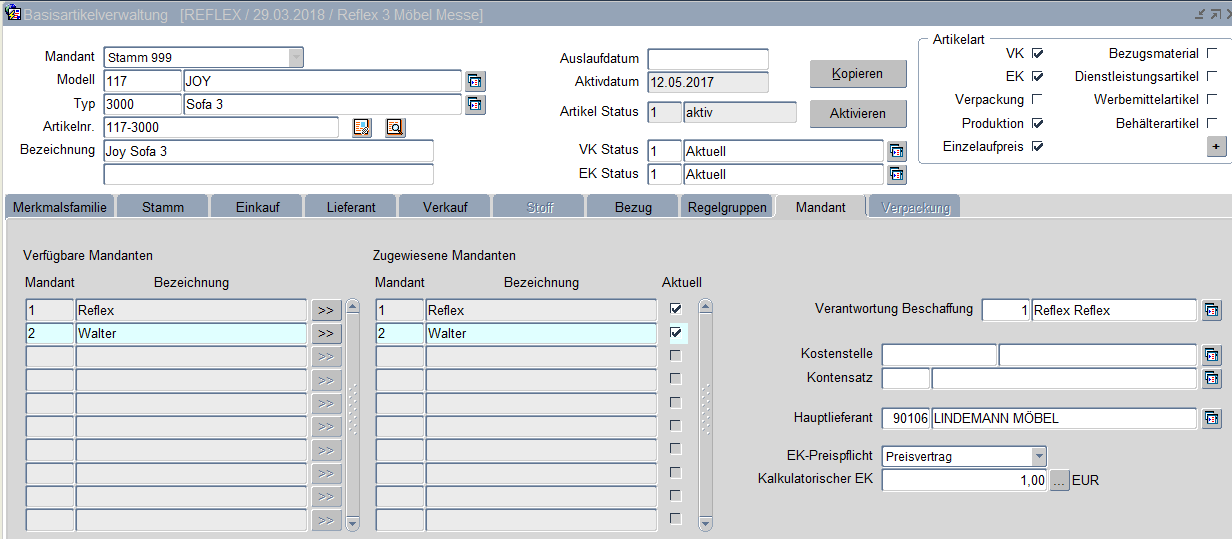Click the search icon beside Artikelnr.
Viewport: 1232px width, 539px height.
click(x=395, y=127)
